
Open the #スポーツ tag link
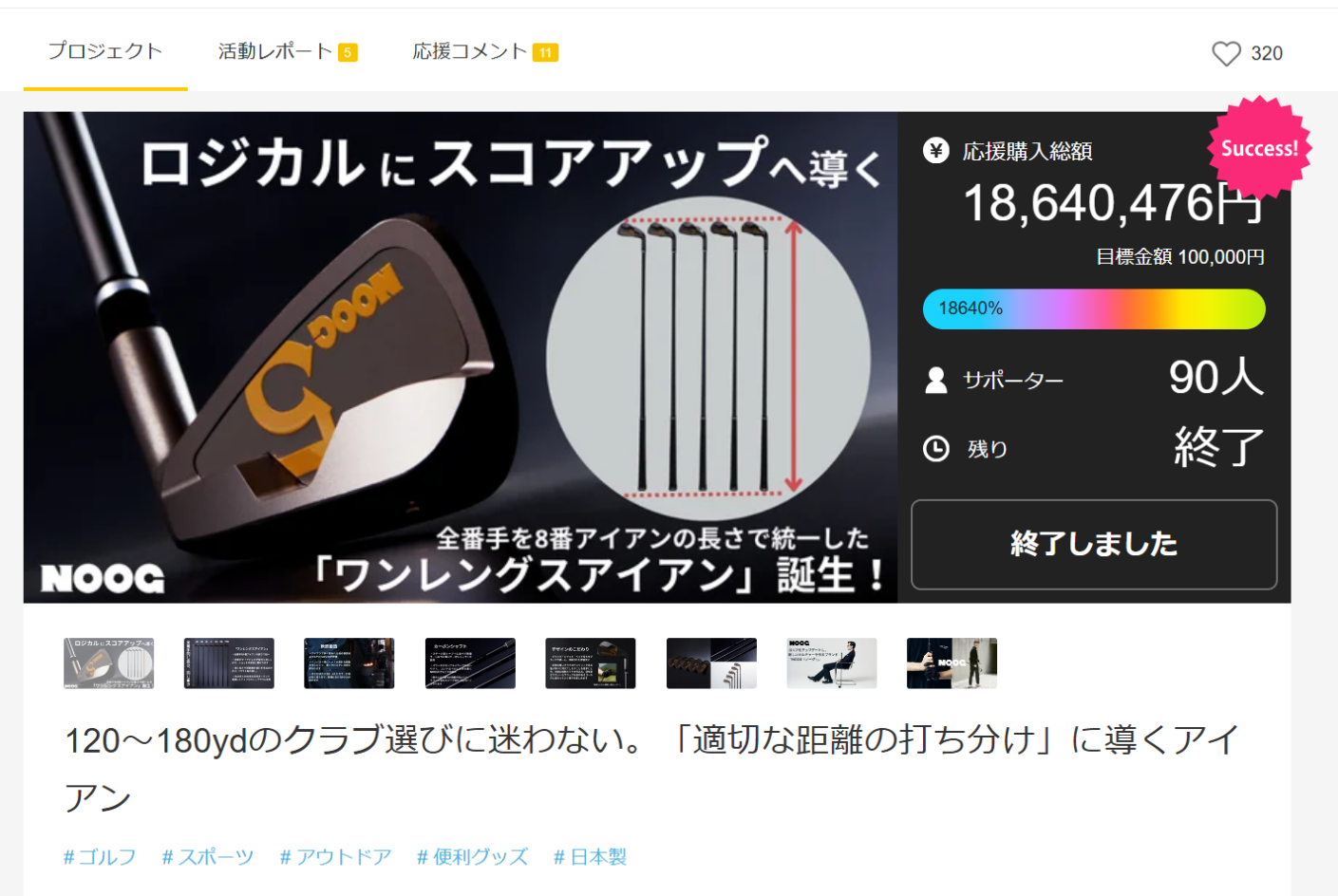click(x=208, y=857)
